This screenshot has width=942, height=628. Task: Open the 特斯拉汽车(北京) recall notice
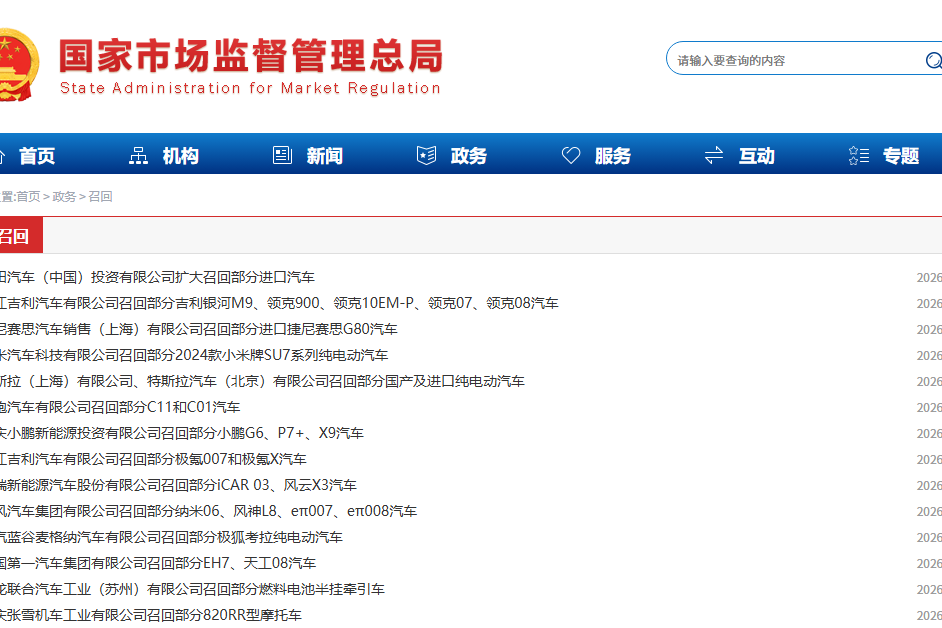[263, 381]
